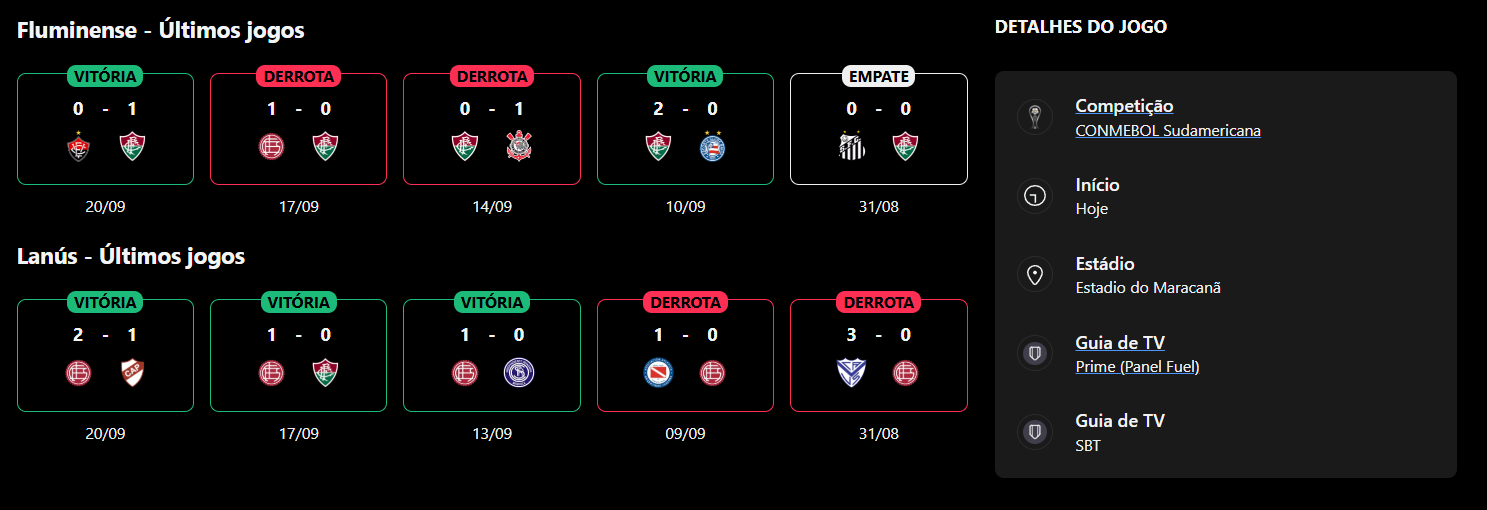
Task: Open Fluminense's 0-0 Empate match card
Action: 878,129
